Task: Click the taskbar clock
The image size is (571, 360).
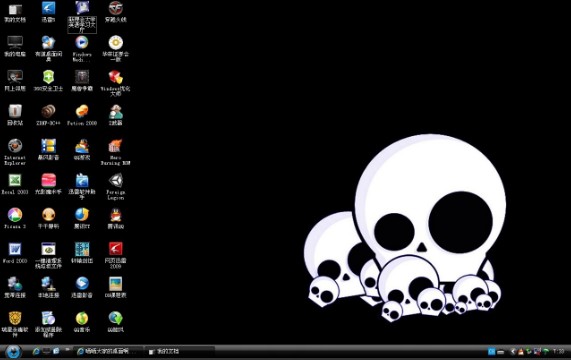Action: tap(559, 351)
